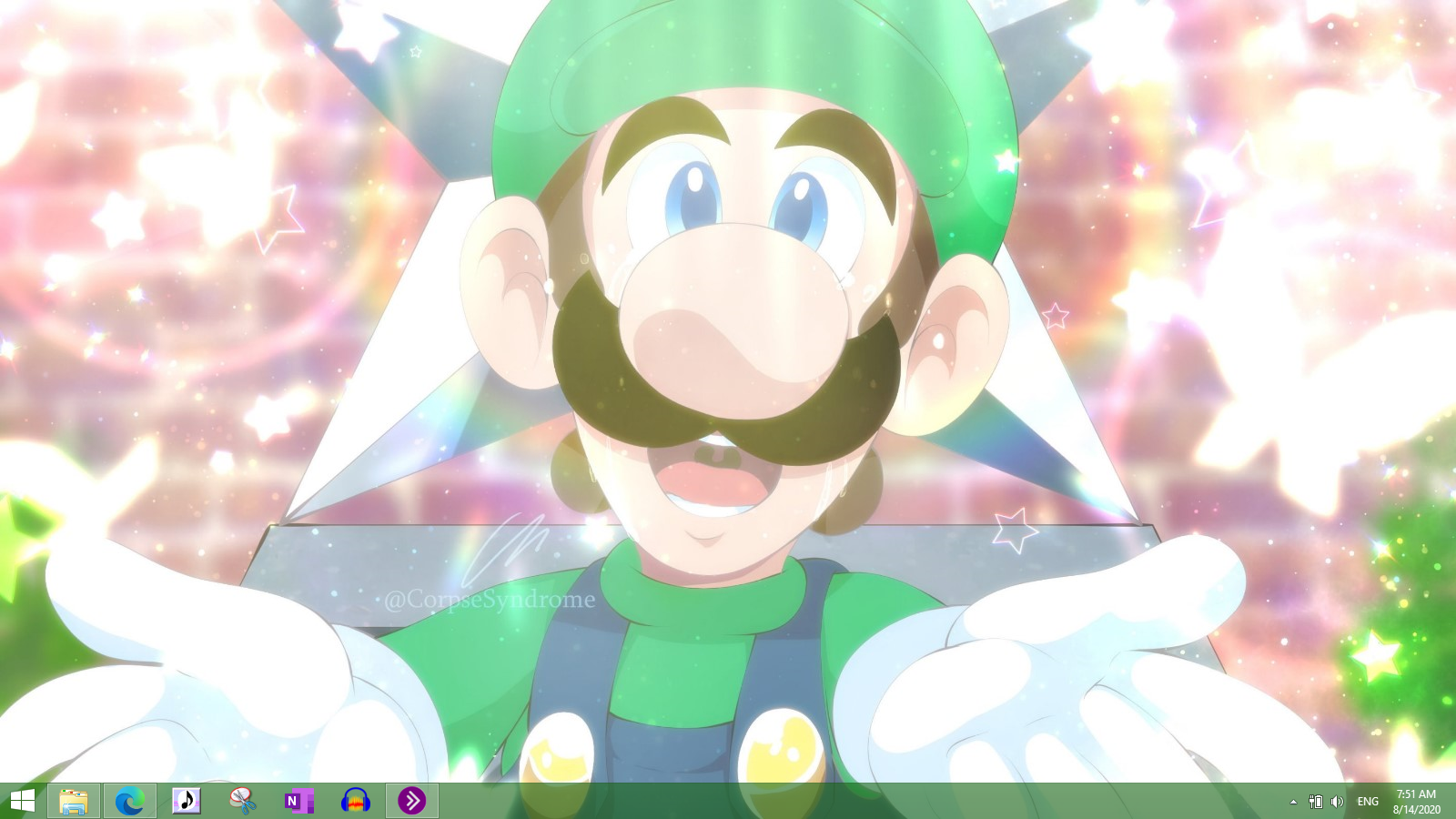This screenshot has width=1456, height=819.
Task: Launch Audacity headphones icon on taskbar
Action: tap(356, 801)
